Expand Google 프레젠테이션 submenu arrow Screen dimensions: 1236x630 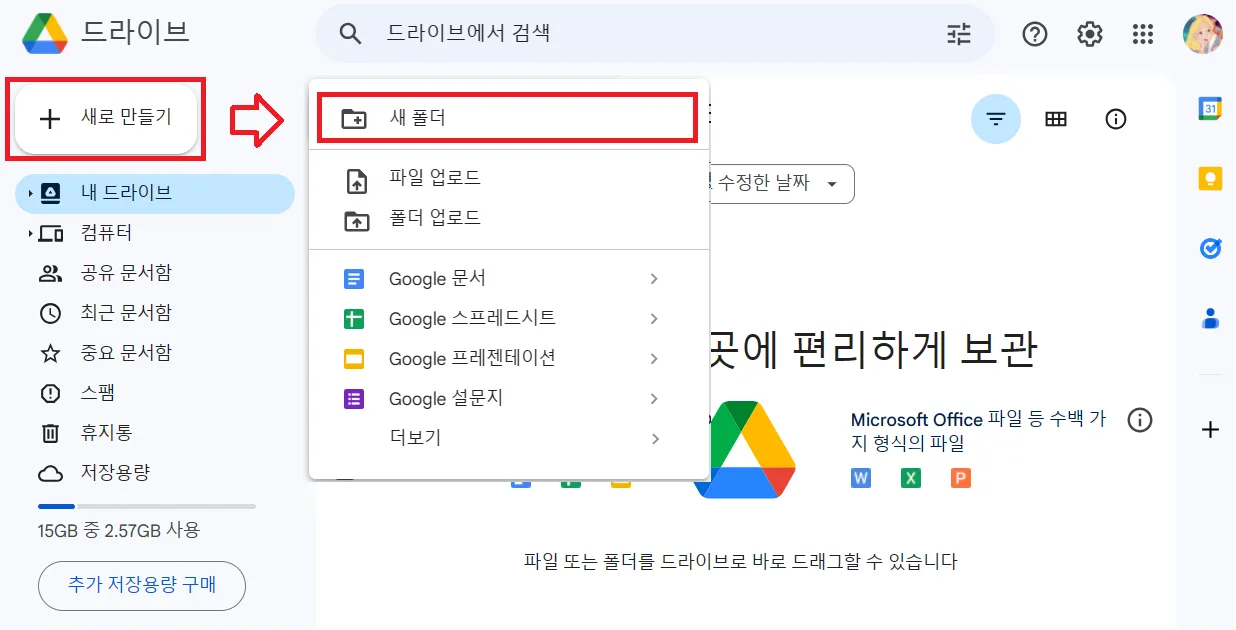[654, 359]
